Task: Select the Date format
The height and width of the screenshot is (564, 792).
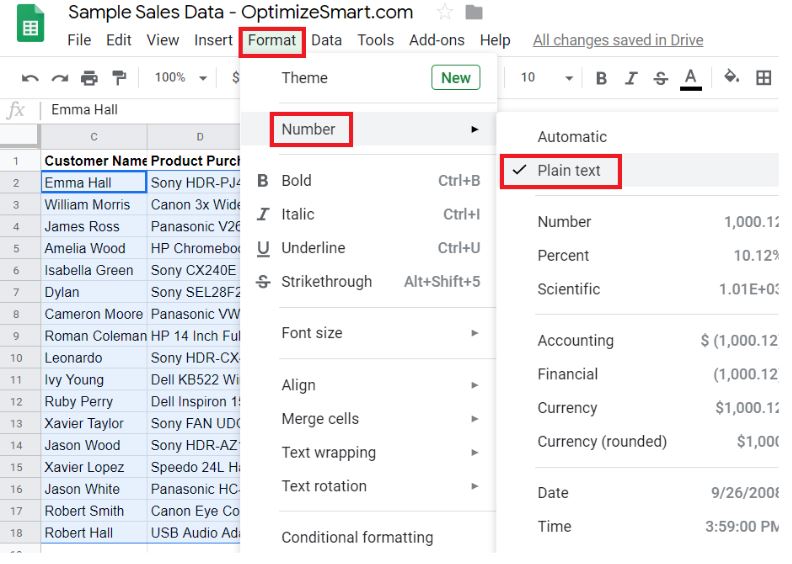Action: [638, 492]
